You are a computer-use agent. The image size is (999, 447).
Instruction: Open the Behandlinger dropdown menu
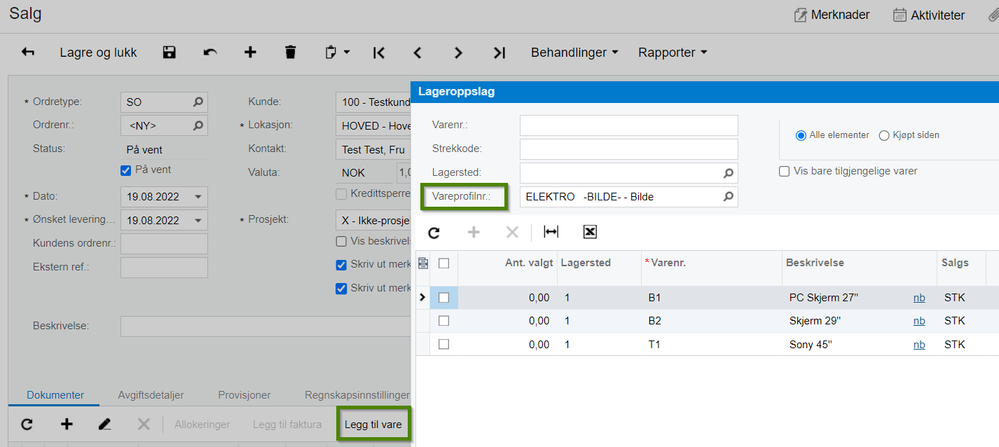pos(575,53)
